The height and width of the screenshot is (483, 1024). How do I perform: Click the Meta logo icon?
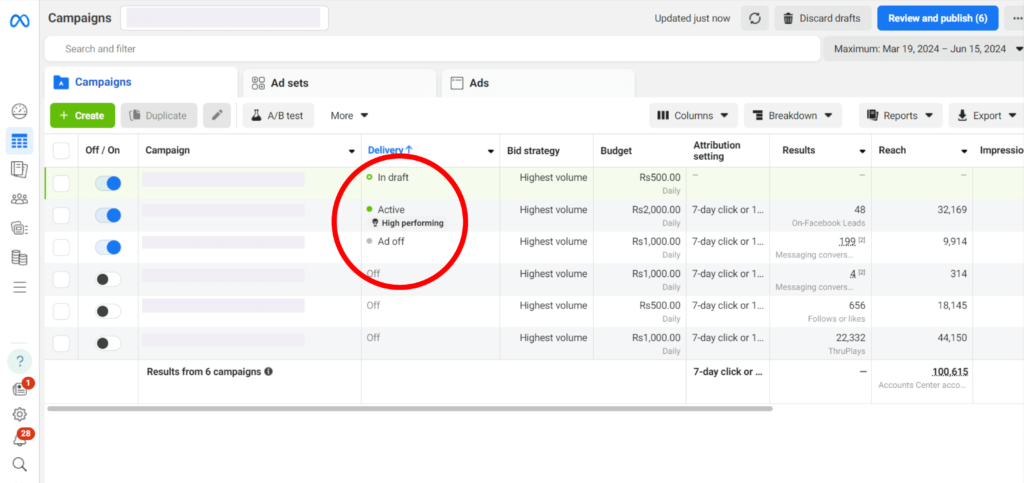(x=19, y=20)
